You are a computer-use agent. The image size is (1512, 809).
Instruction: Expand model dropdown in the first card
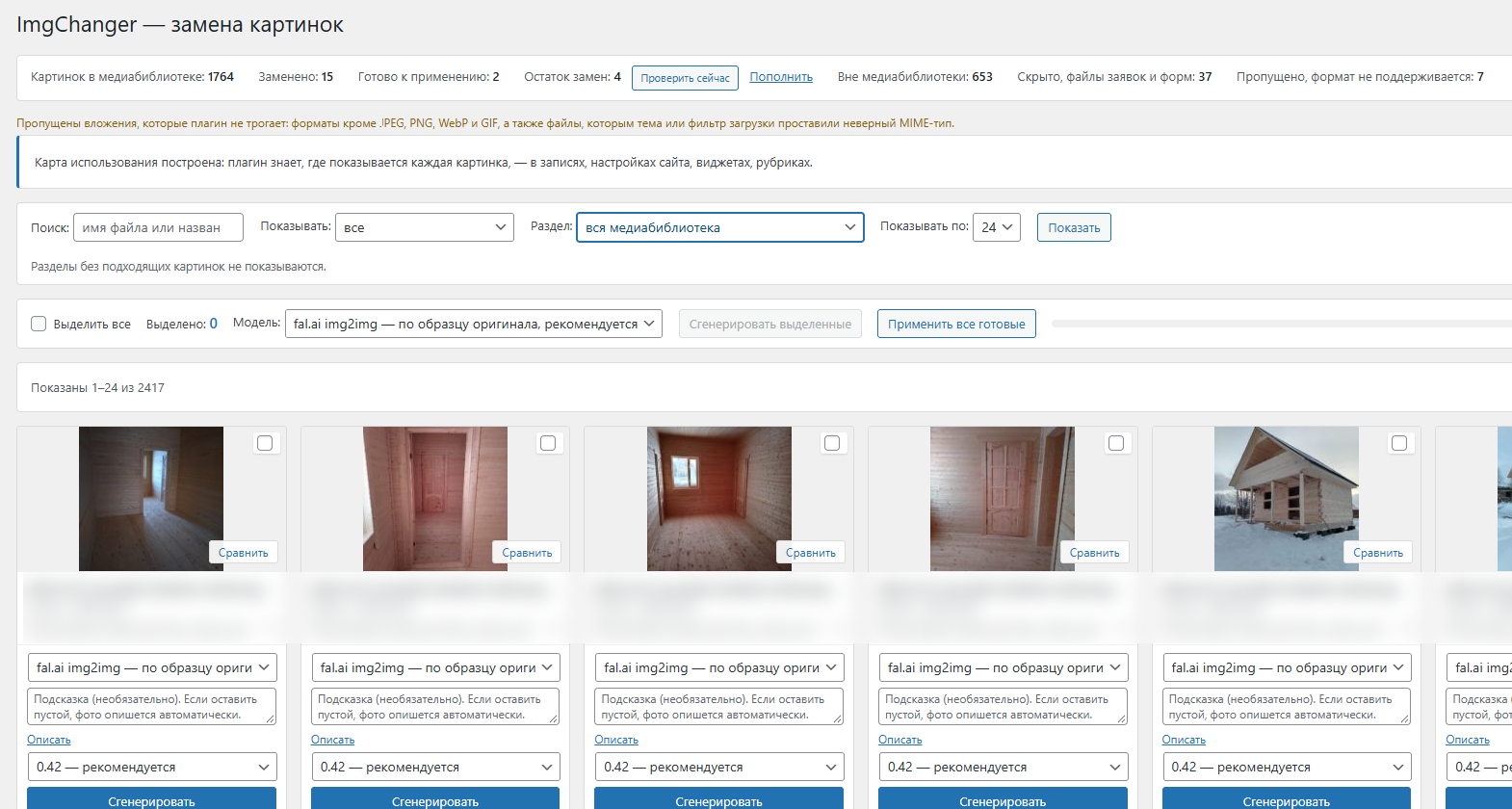(152, 667)
